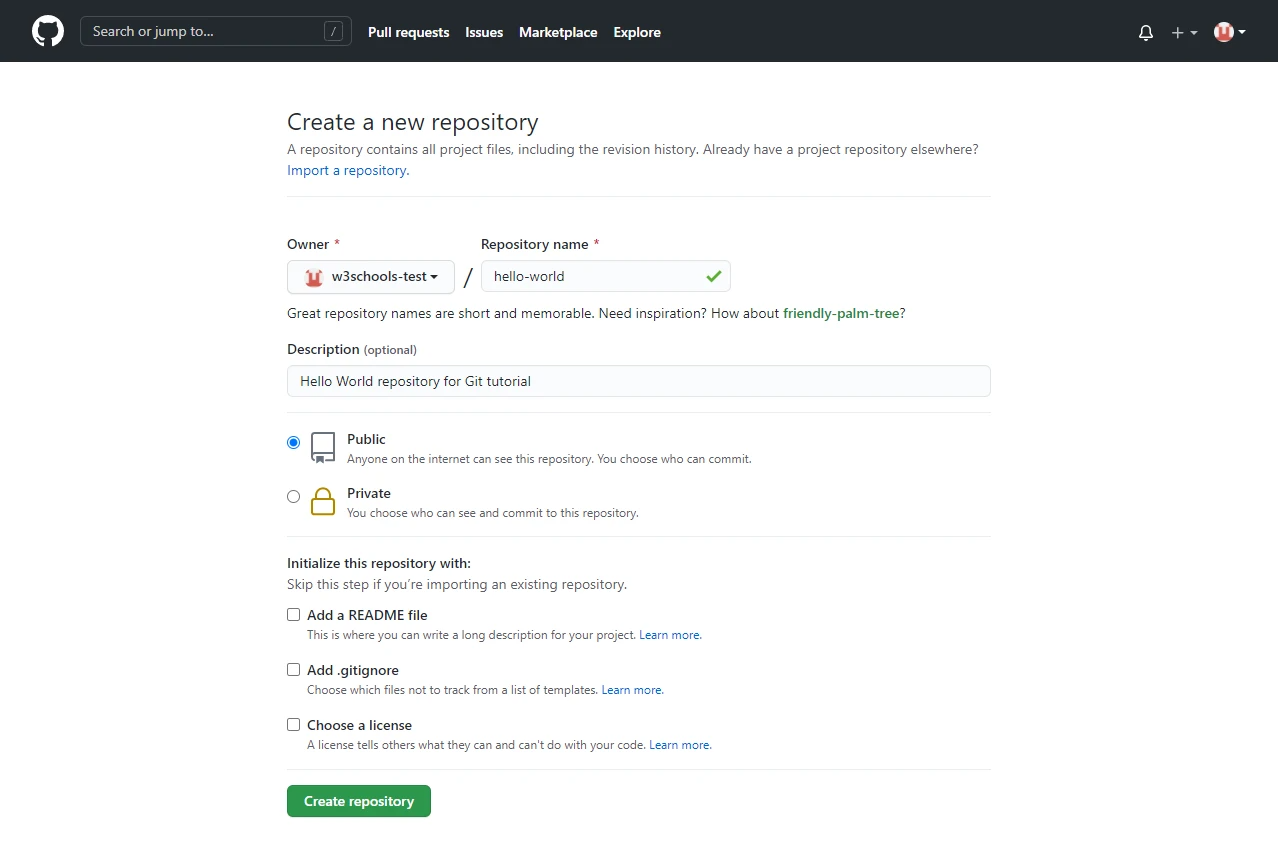Select the Private radio button
The image size is (1278, 843).
293,496
